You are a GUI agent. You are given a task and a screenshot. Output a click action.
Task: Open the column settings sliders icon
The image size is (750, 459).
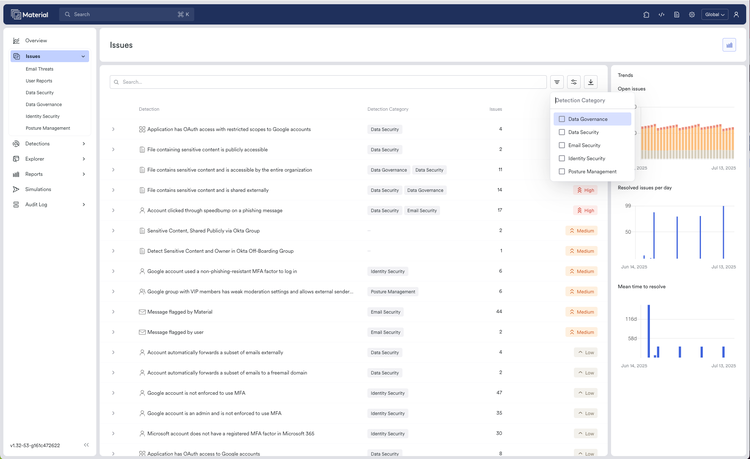[574, 82]
